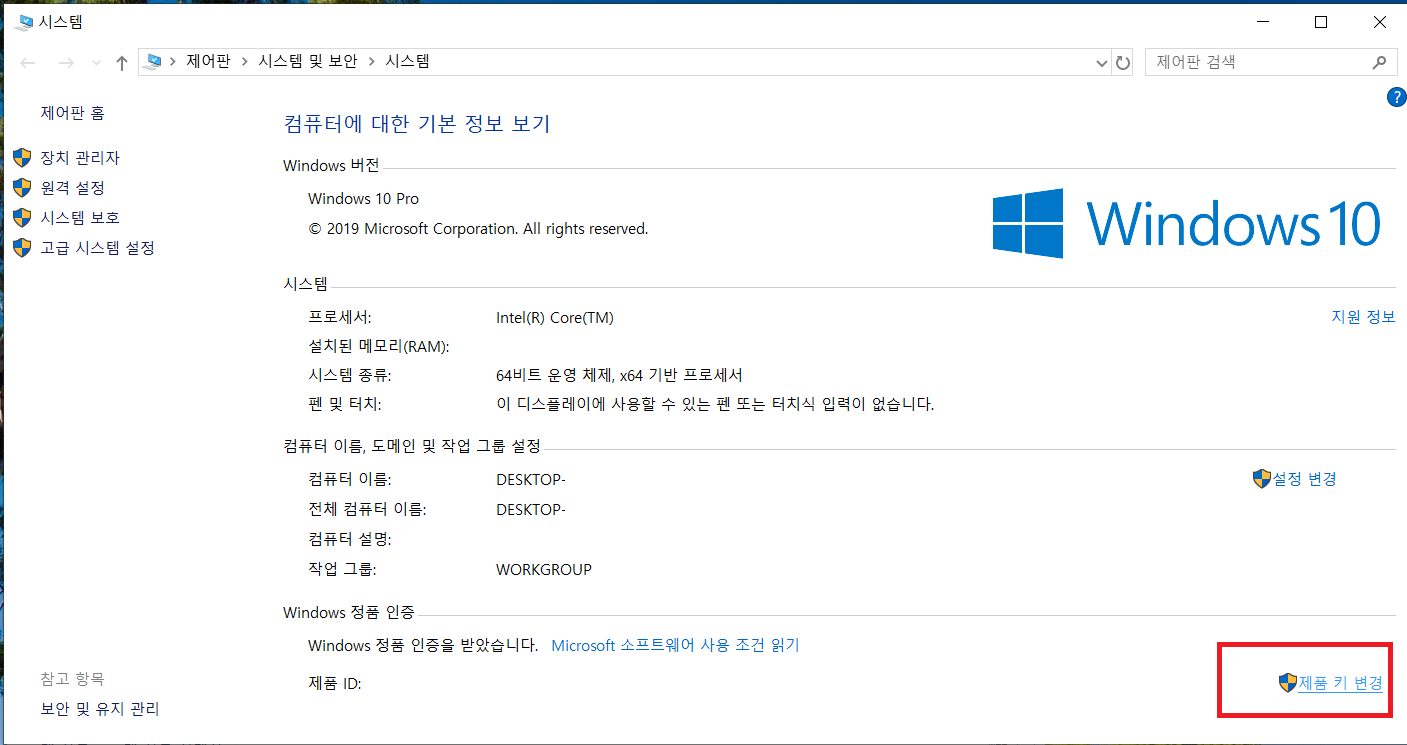Click the Refresh button beside address bar

click(1123, 63)
